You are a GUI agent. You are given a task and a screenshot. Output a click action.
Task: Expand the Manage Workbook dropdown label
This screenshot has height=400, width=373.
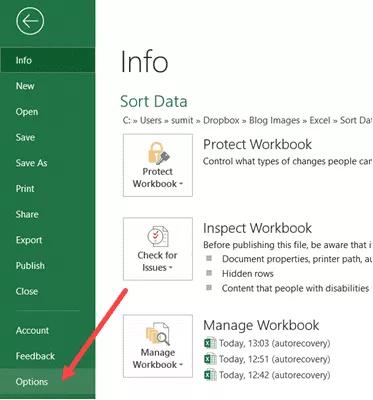coord(158,358)
